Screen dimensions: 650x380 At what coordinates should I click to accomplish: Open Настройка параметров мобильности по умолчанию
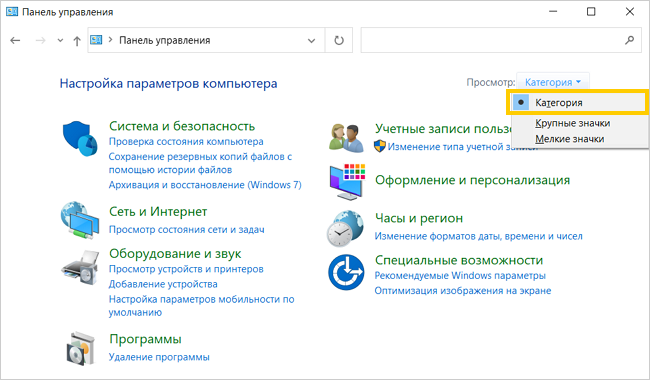coord(201,305)
